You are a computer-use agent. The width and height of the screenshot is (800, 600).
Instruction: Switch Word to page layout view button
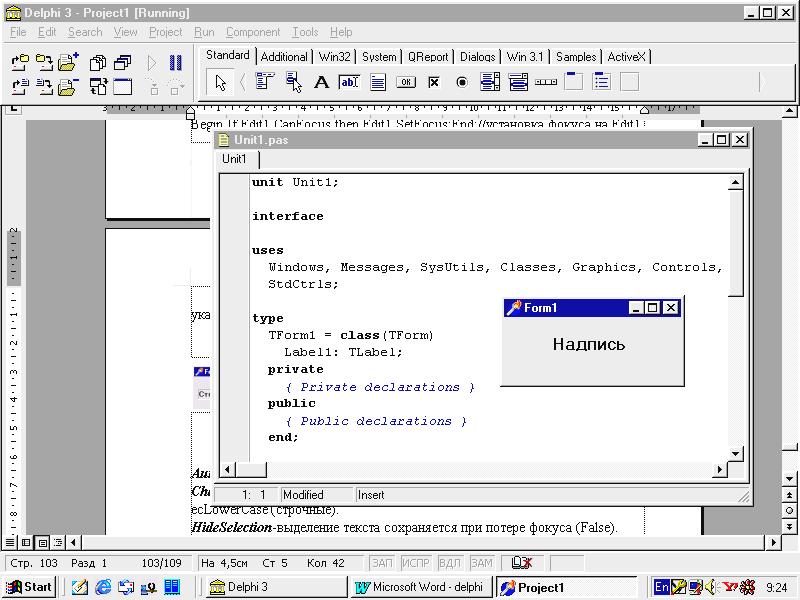point(43,542)
